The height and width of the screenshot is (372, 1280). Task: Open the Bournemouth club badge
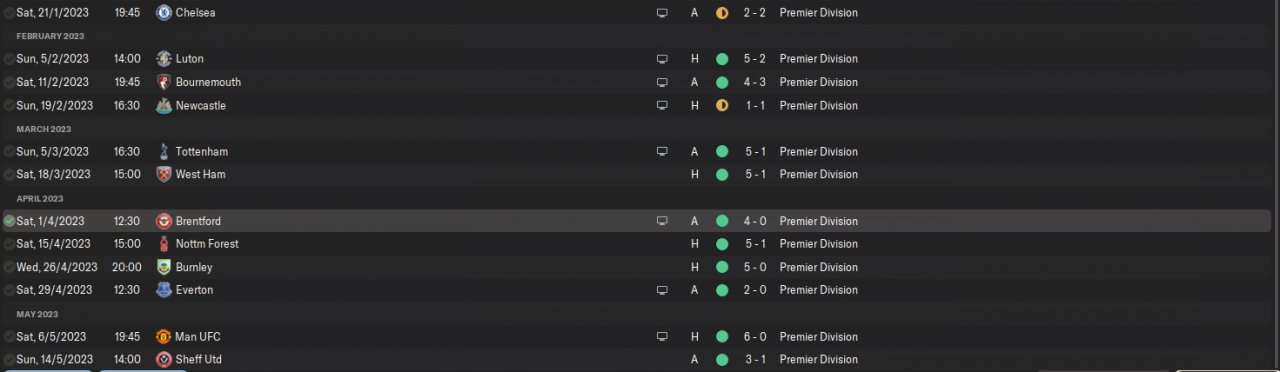[164, 82]
